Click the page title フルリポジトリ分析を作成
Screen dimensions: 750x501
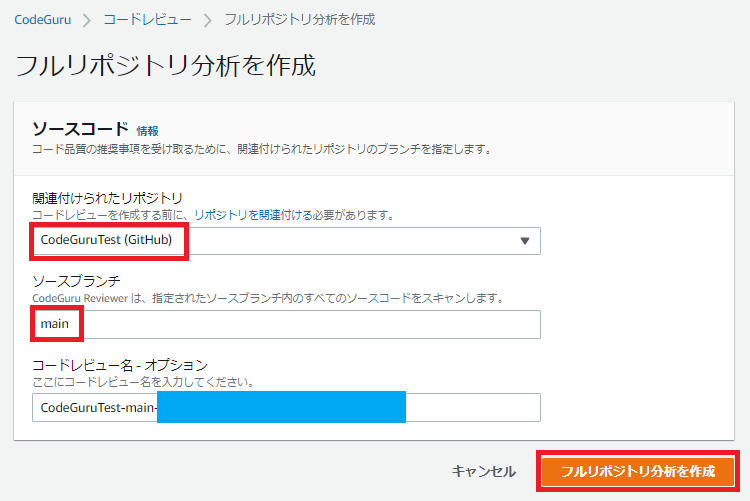[x=165, y=66]
